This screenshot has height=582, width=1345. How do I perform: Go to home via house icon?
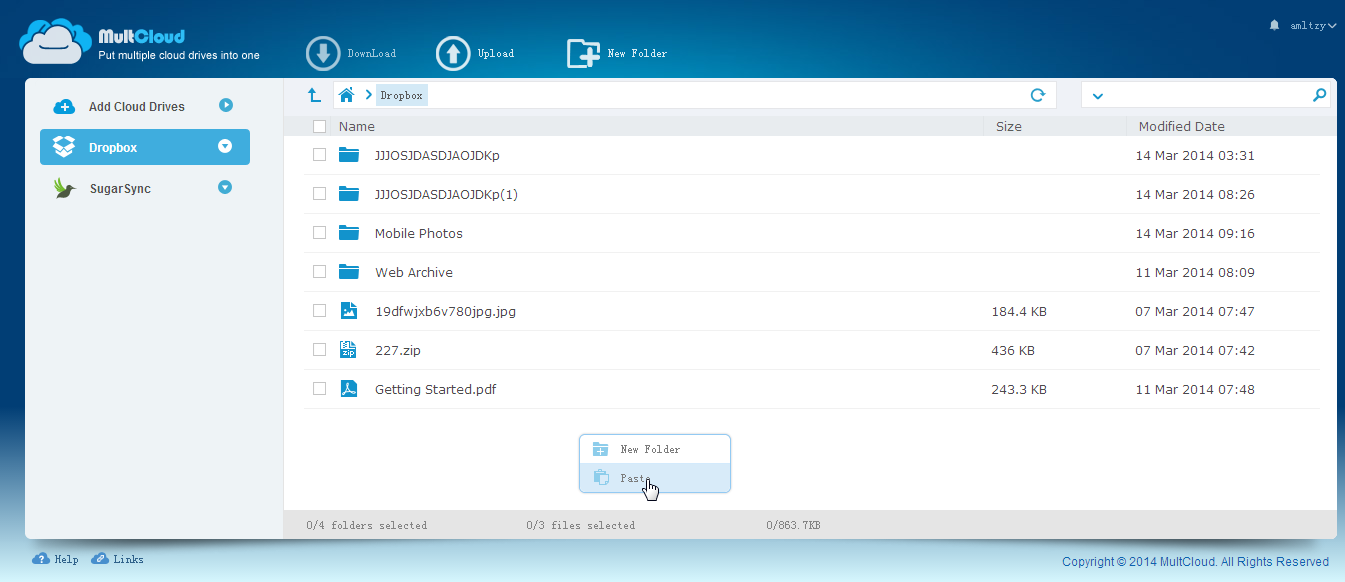point(346,95)
